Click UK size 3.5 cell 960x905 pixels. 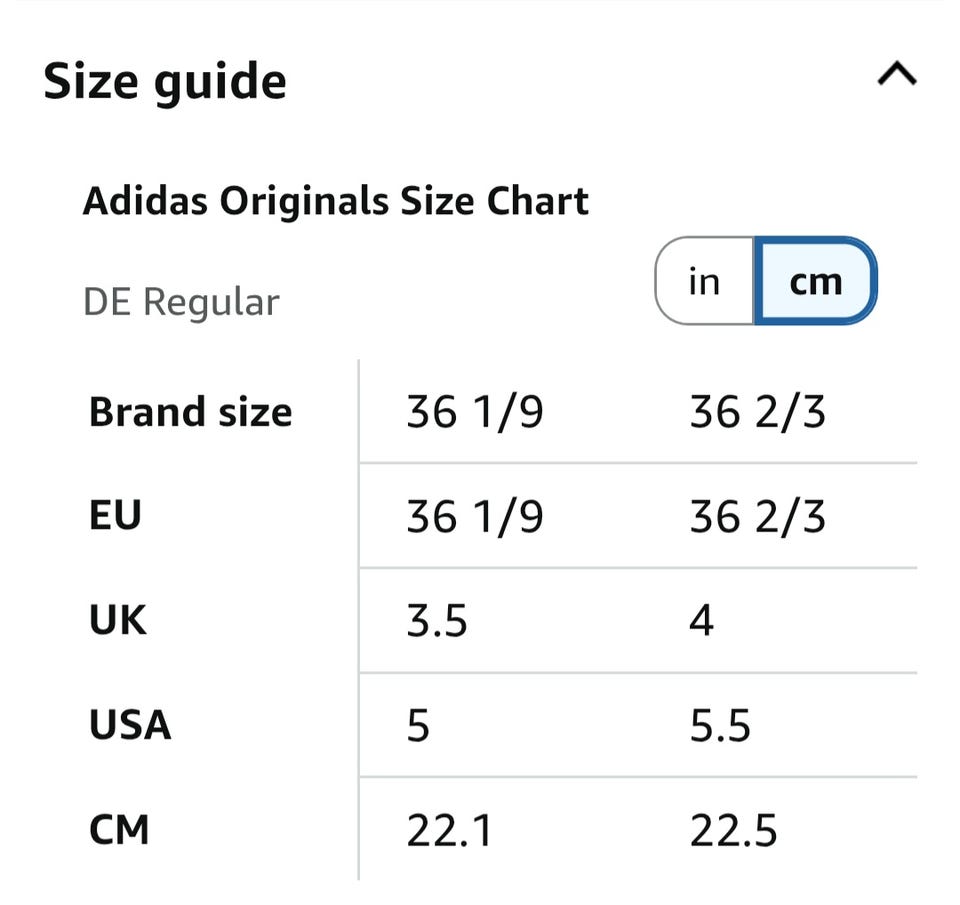437,621
